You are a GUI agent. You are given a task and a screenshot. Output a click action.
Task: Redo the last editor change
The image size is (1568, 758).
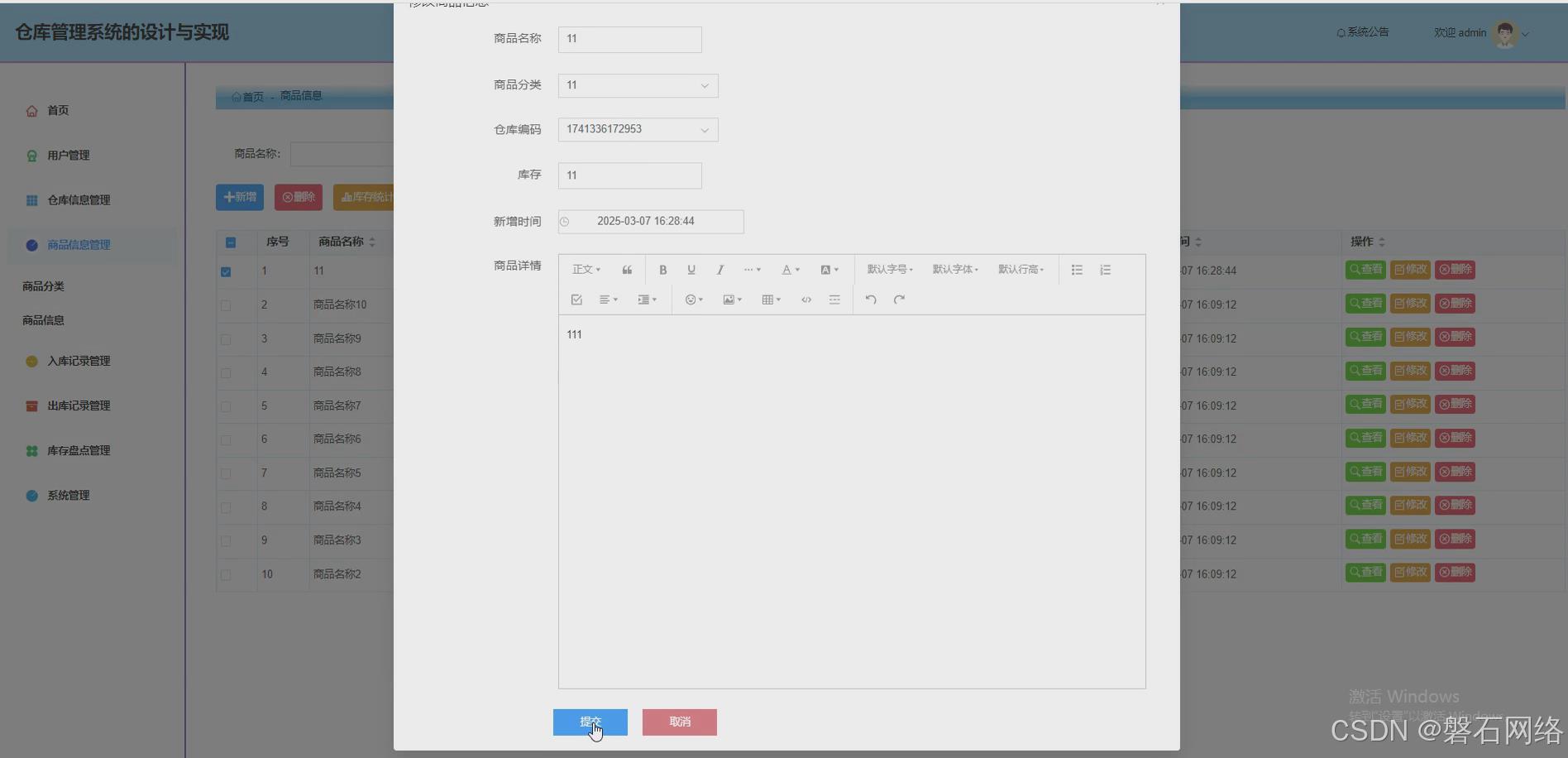pos(899,300)
